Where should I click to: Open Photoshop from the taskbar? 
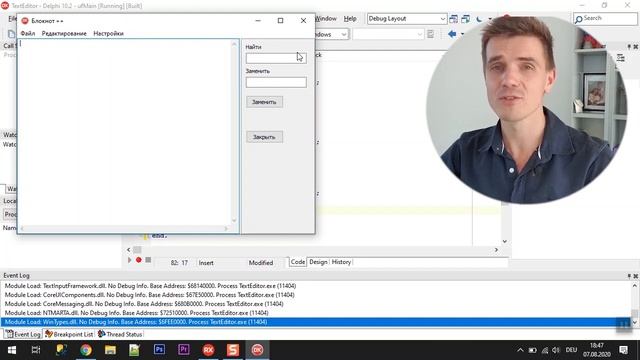159,350
